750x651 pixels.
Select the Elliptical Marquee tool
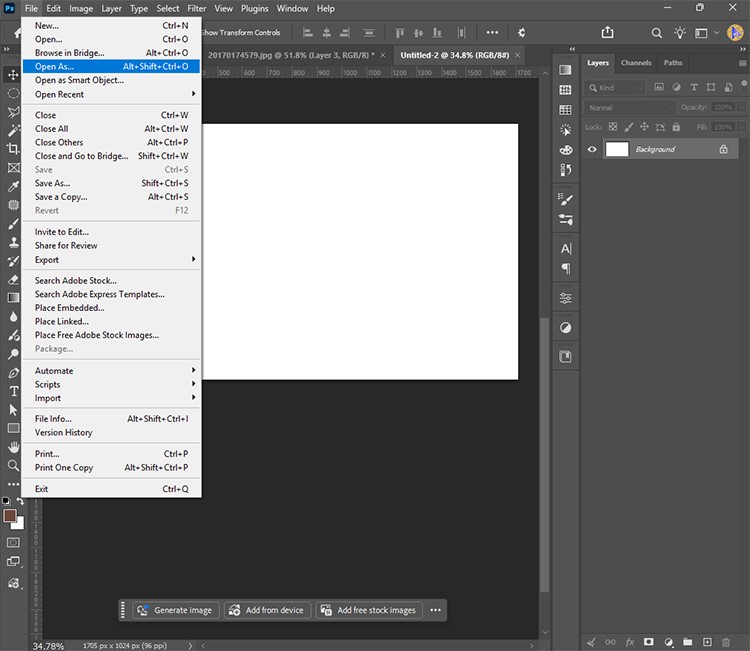[13, 93]
